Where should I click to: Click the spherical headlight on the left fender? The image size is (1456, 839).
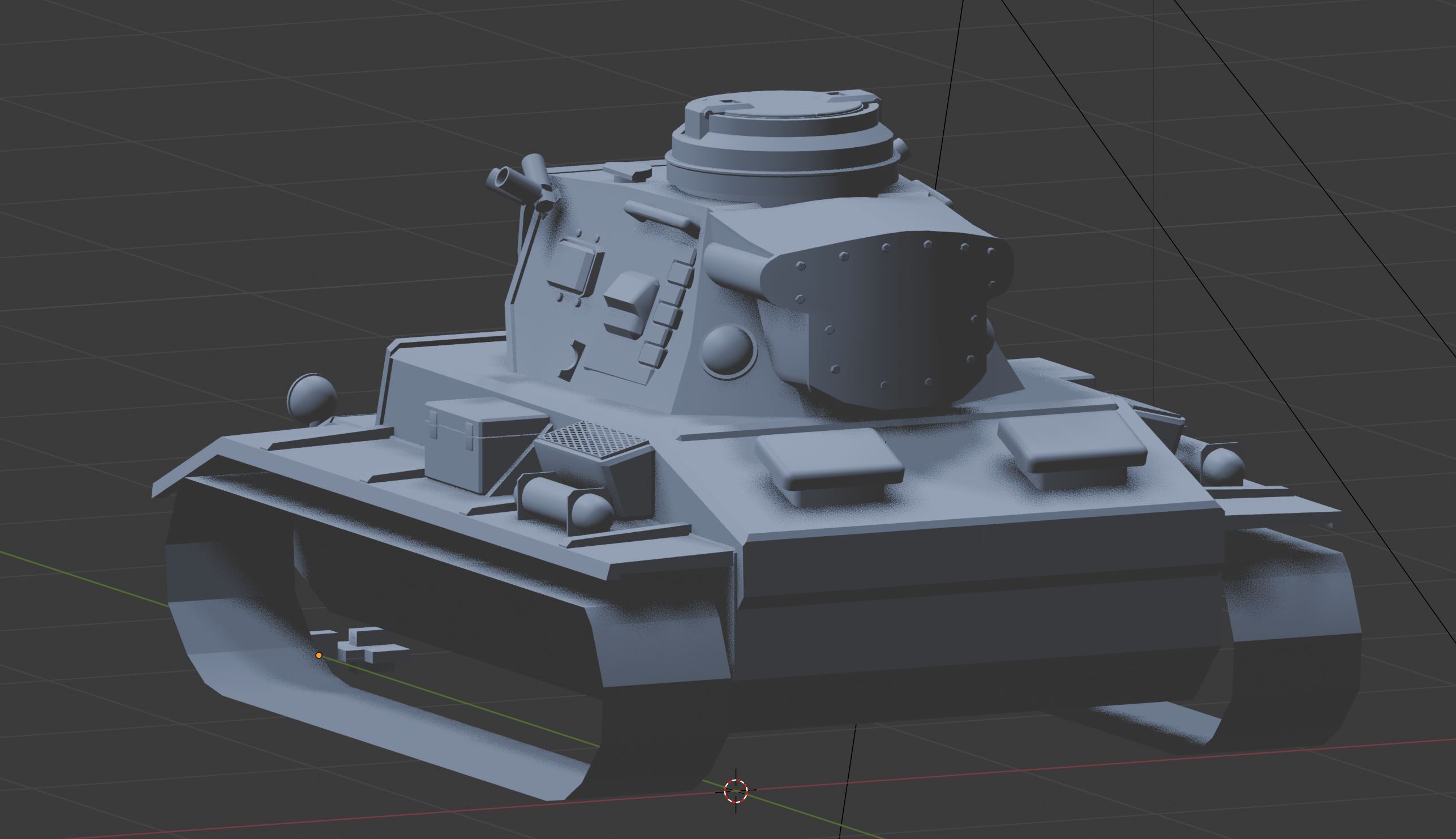pos(312,399)
